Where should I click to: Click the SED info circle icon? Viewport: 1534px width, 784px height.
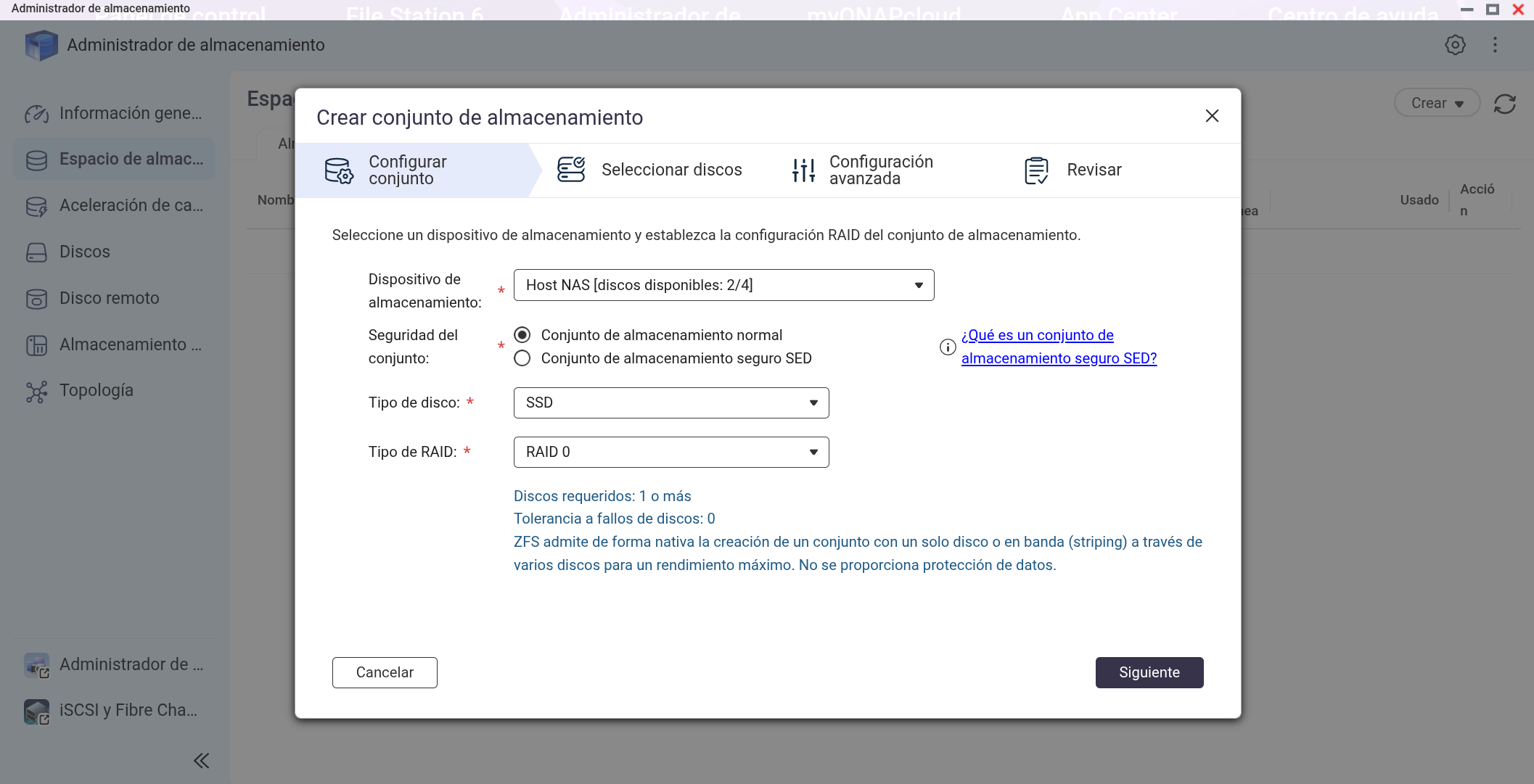pyautogui.click(x=948, y=347)
